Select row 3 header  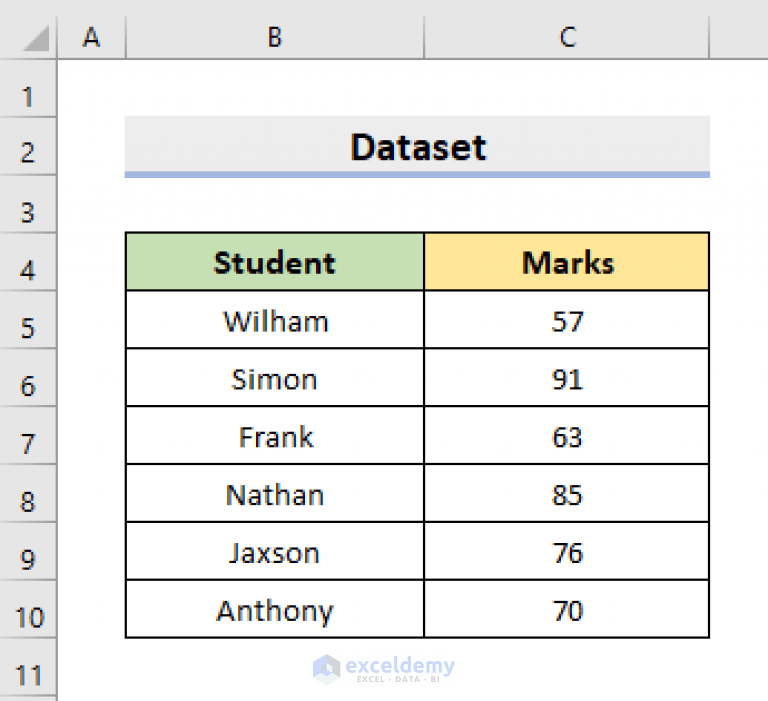28,204
